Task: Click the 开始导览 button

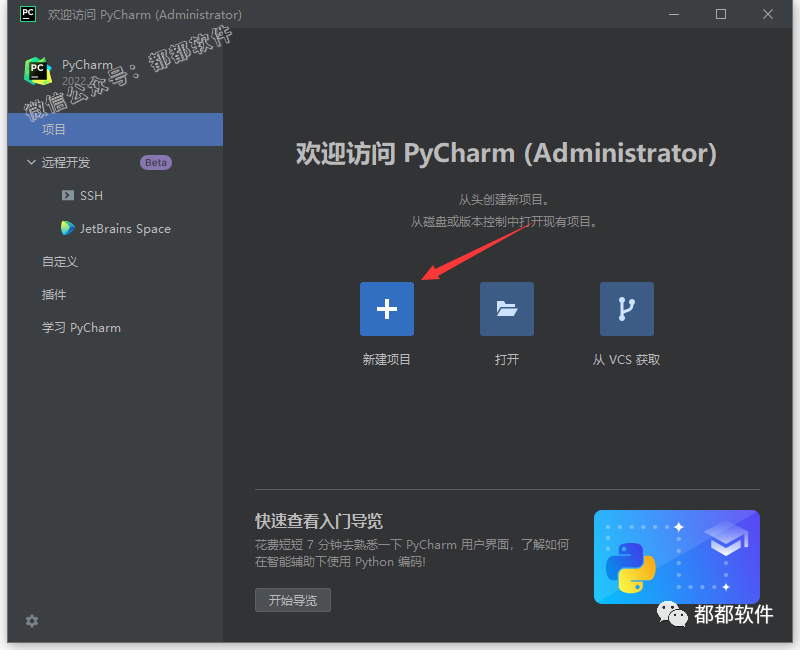Action: point(293,600)
